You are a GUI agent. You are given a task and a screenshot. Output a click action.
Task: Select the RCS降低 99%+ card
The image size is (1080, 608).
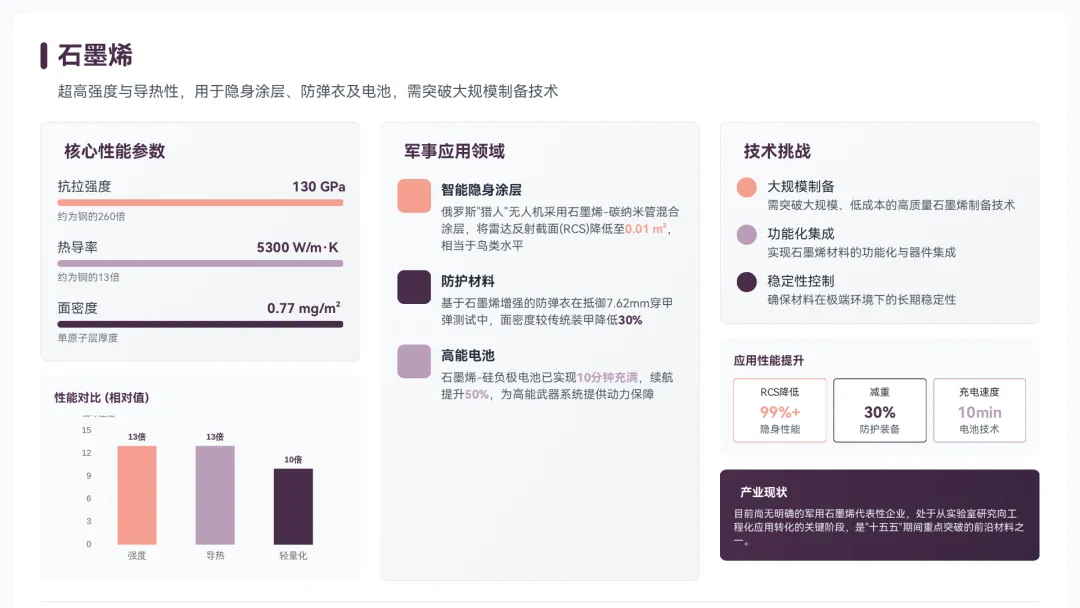pyautogui.click(x=780, y=410)
